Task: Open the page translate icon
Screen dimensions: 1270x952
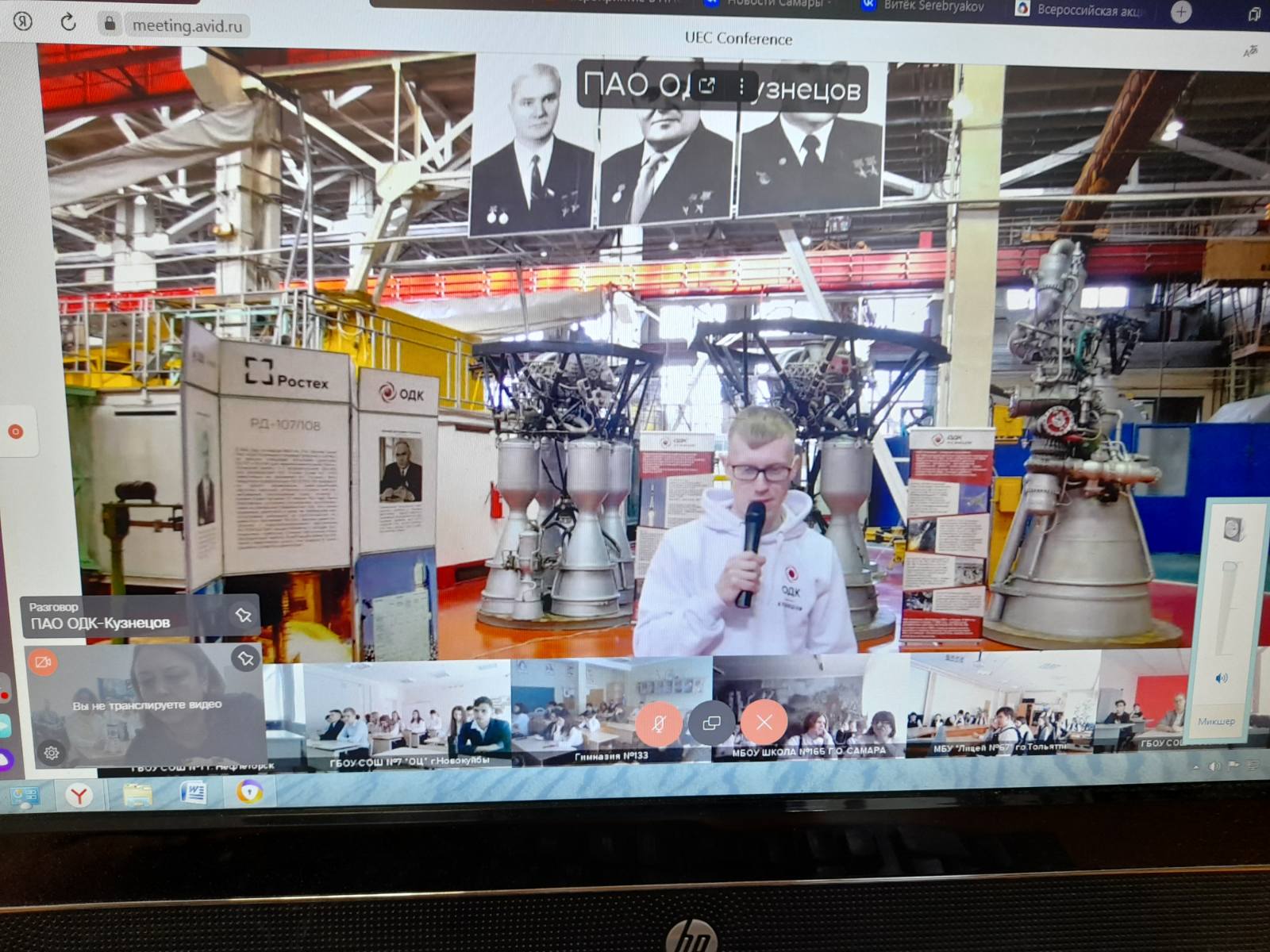Action: [1251, 51]
